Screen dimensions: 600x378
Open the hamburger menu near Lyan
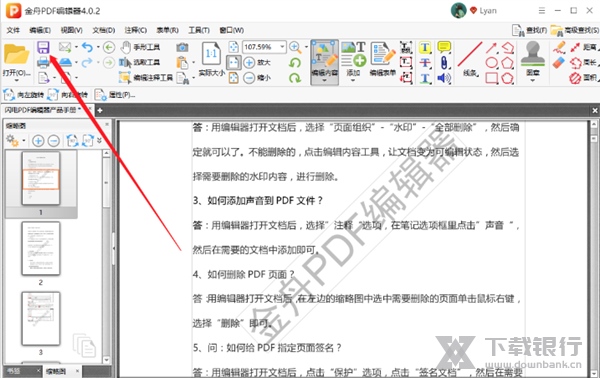coord(541,11)
